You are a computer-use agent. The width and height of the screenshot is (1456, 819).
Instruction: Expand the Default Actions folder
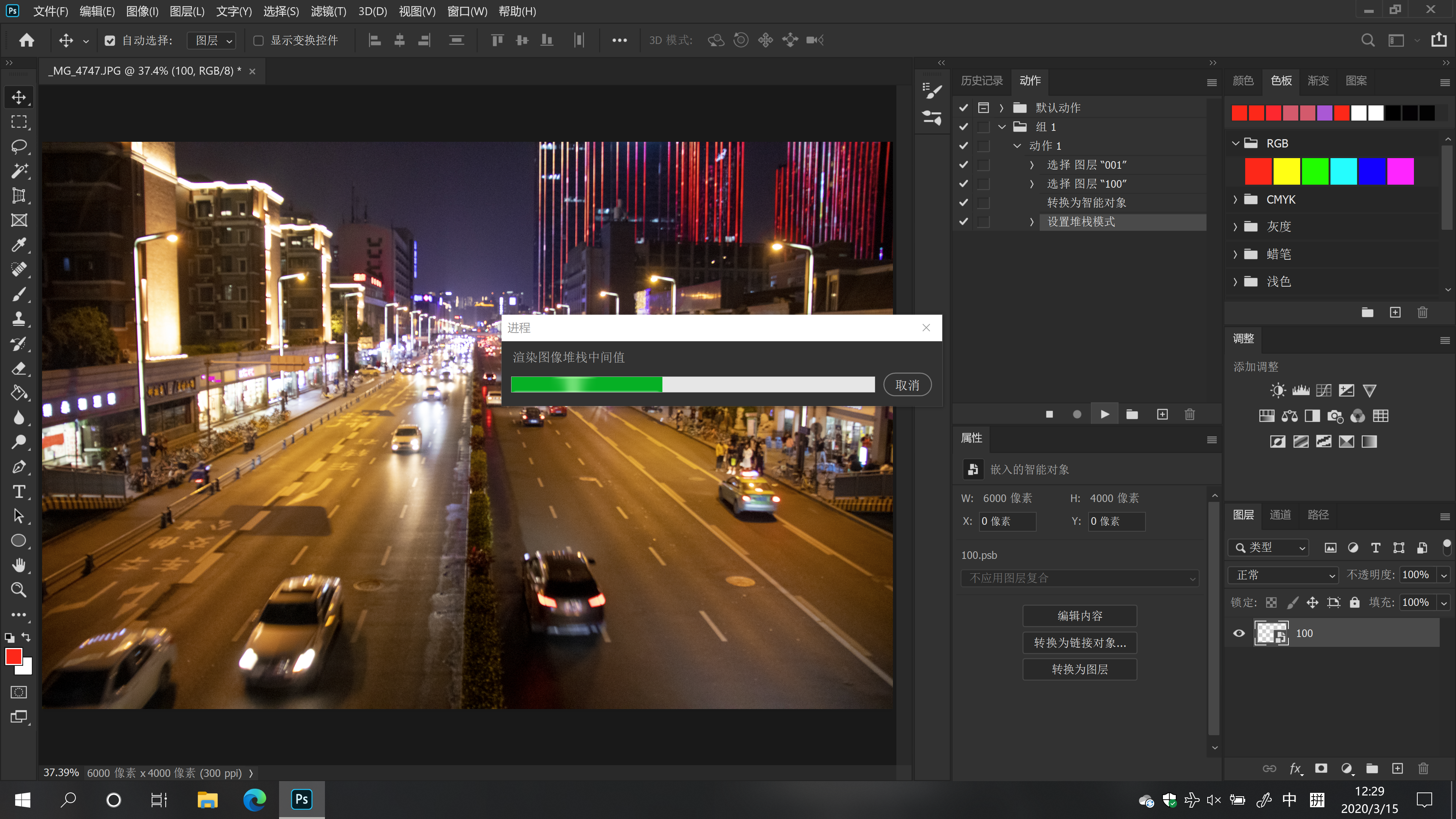1001,107
